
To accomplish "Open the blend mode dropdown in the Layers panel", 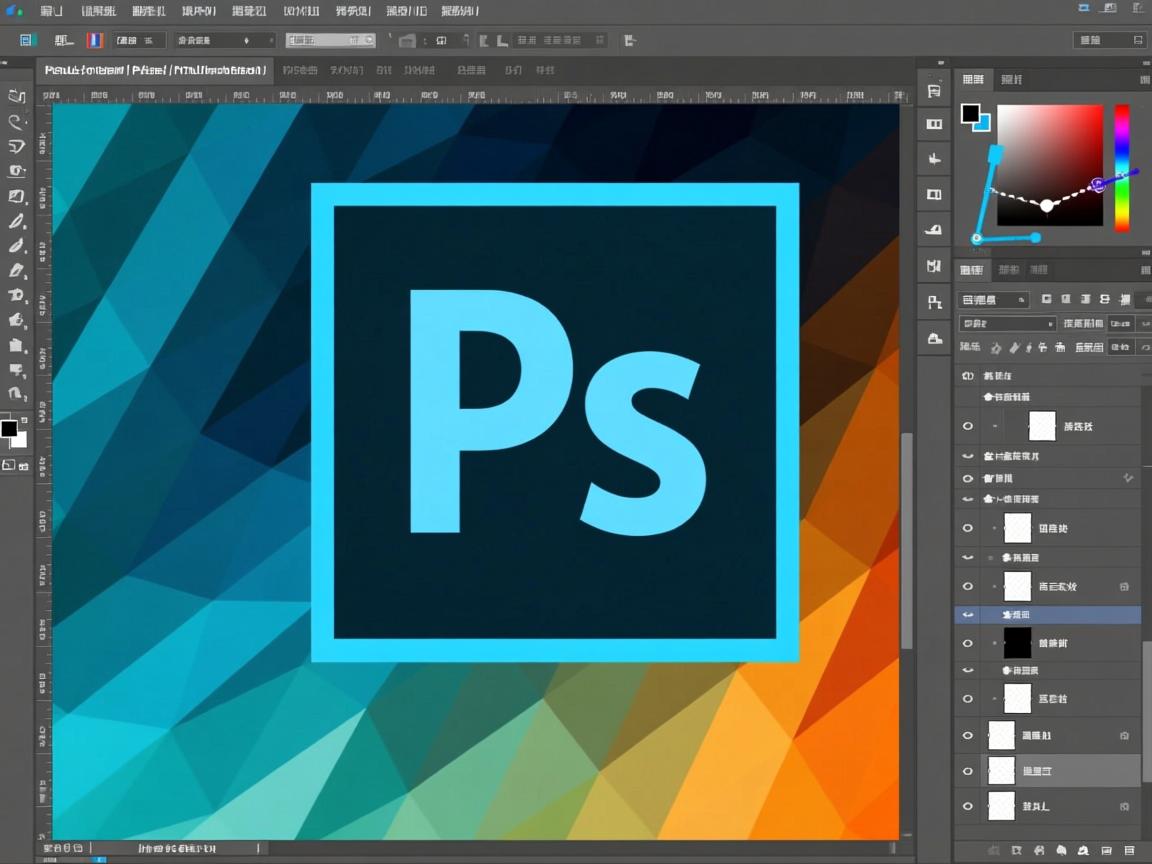I will coord(1007,323).
